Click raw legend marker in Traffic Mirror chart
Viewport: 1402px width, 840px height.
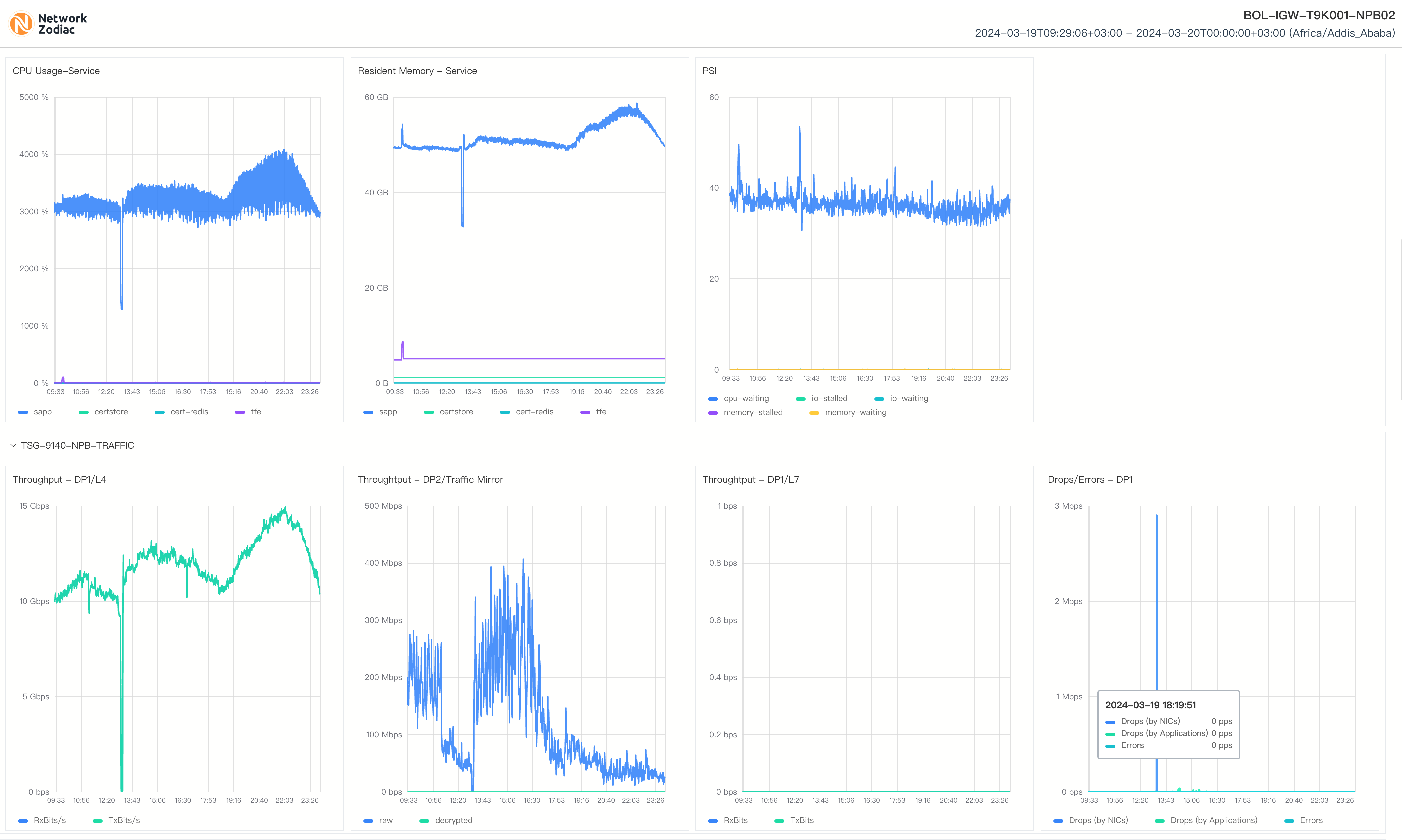click(368, 821)
